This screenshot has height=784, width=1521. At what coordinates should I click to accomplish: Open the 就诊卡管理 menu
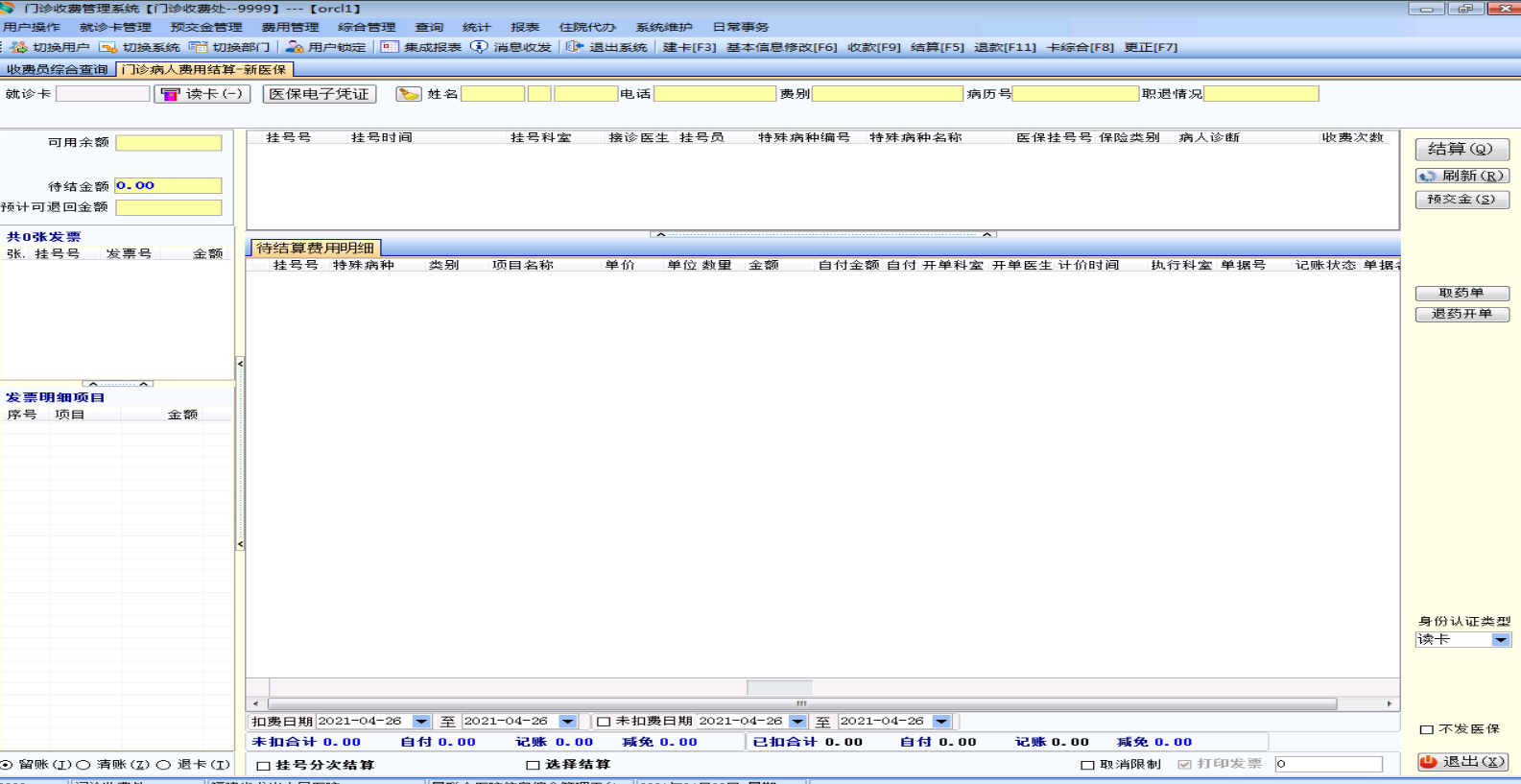[x=115, y=28]
